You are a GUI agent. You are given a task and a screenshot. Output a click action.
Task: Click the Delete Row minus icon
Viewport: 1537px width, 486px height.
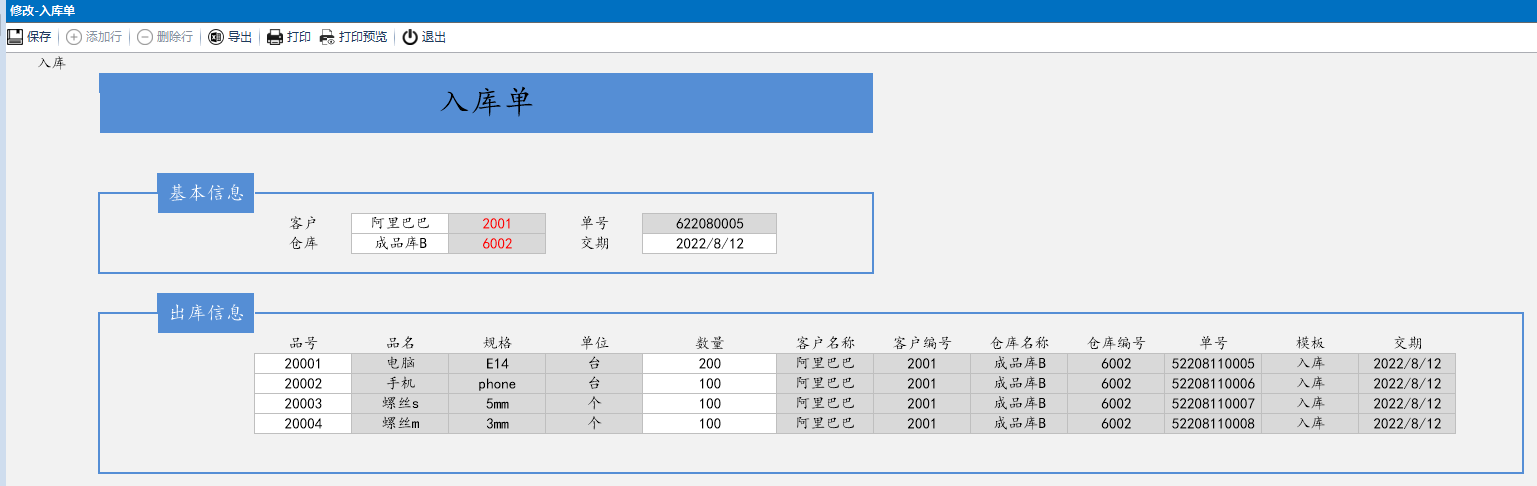click(x=145, y=37)
